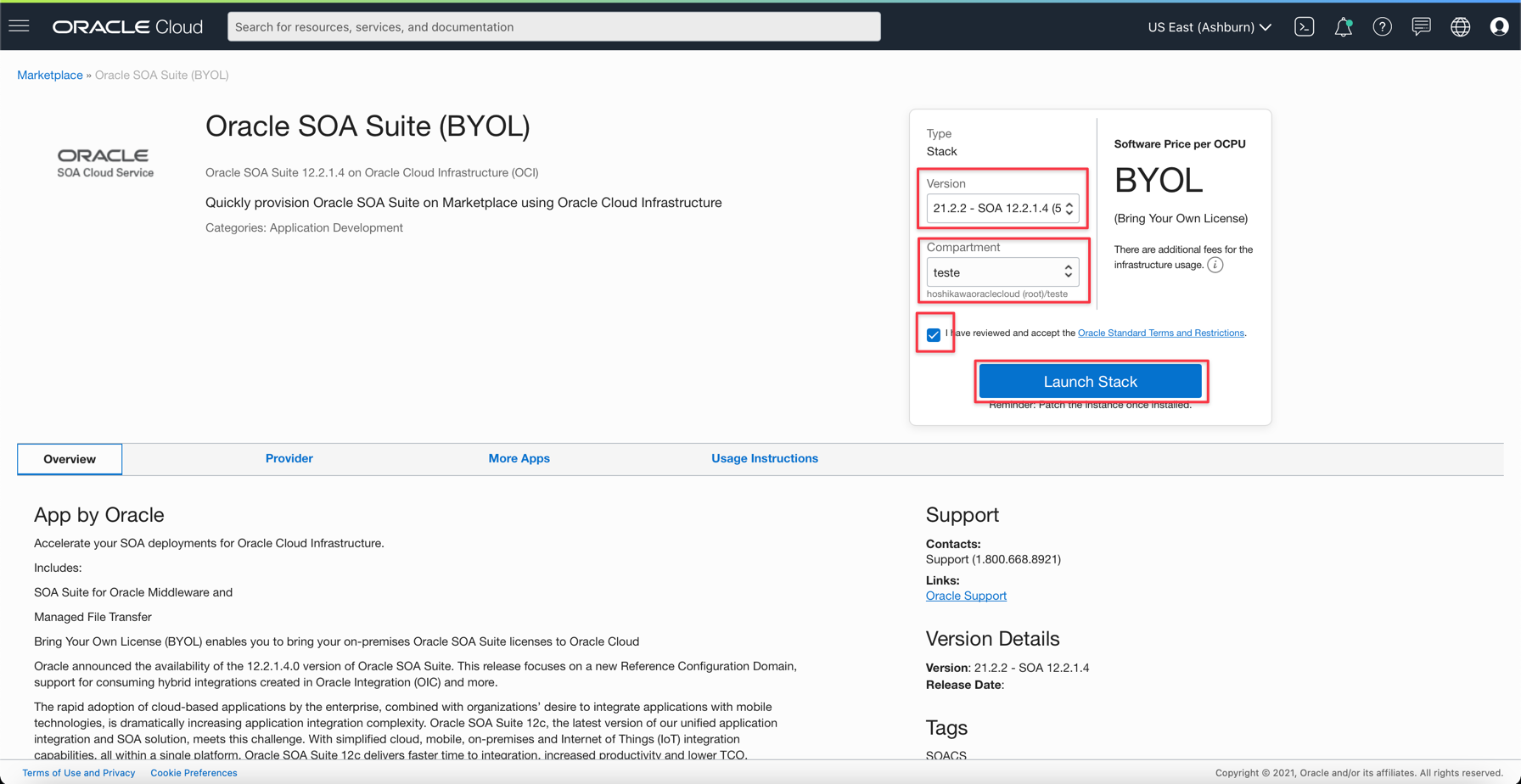Click 'Categories: Application Development' text

(x=304, y=227)
